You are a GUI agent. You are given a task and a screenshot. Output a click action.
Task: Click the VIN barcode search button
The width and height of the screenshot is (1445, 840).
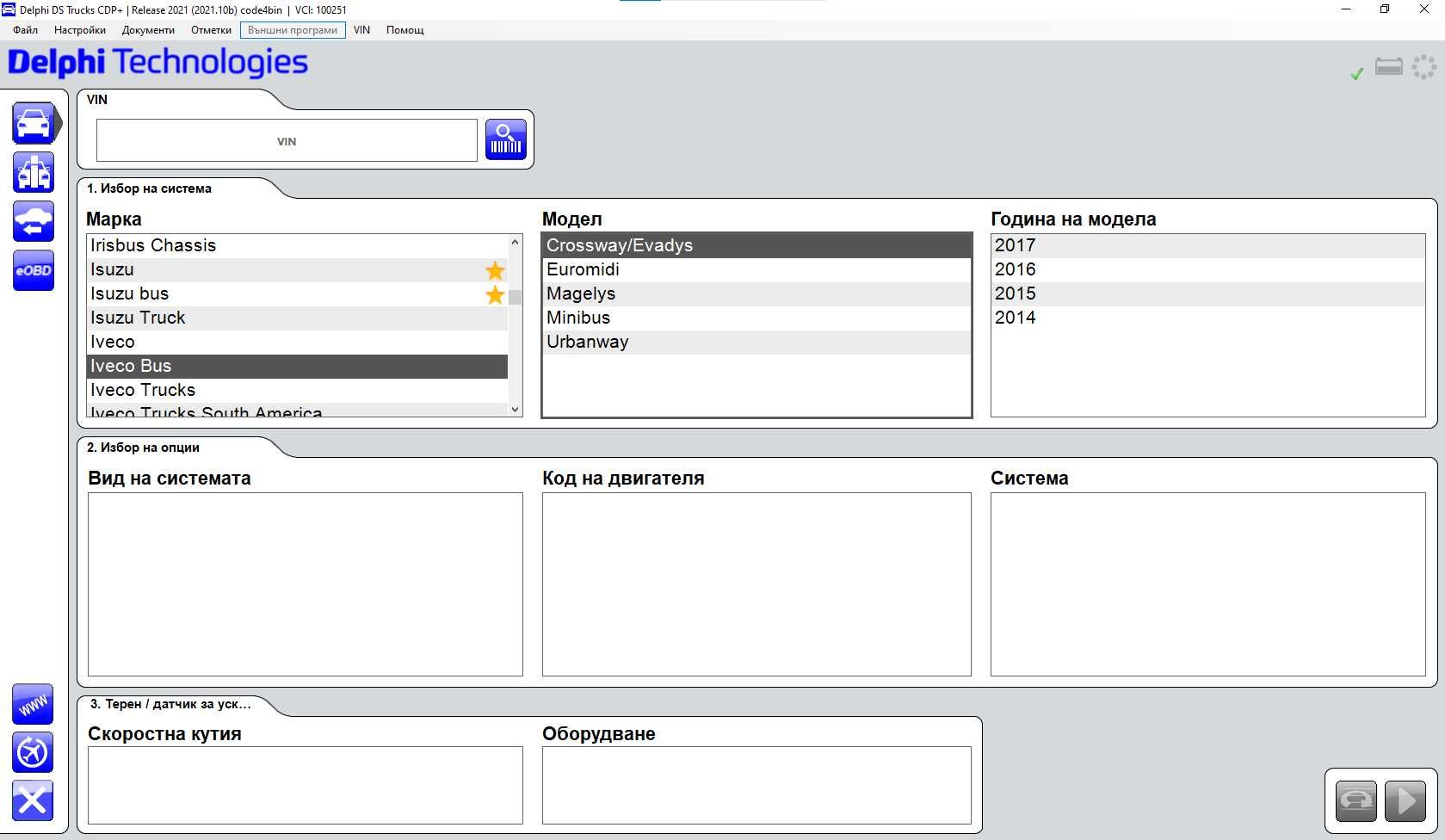pos(506,139)
